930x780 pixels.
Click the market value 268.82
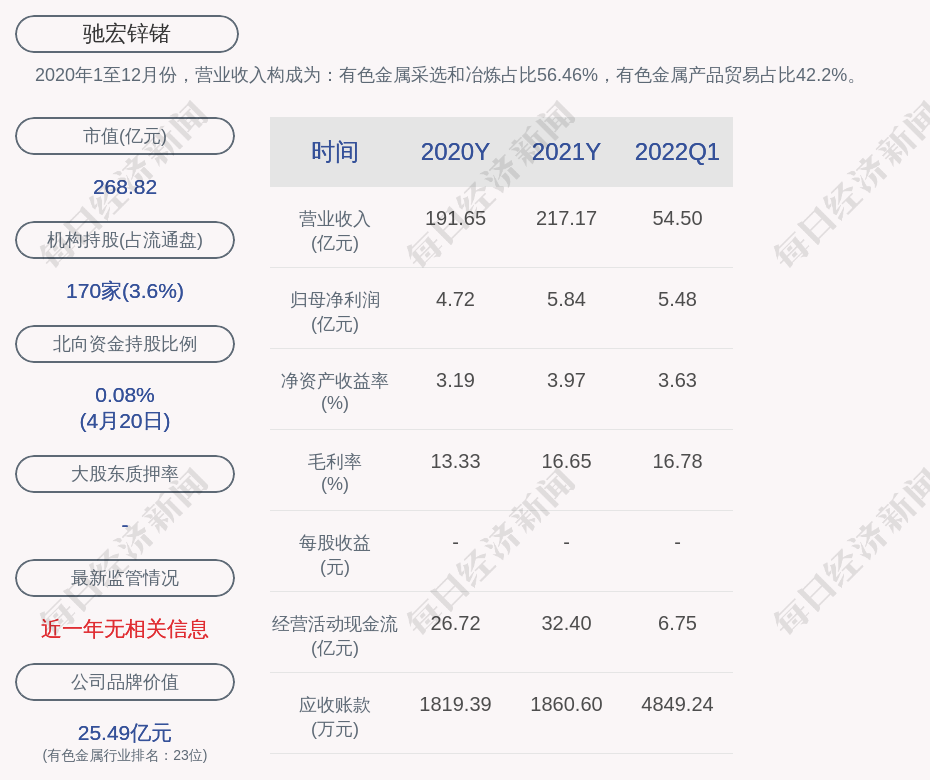[x=125, y=187]
